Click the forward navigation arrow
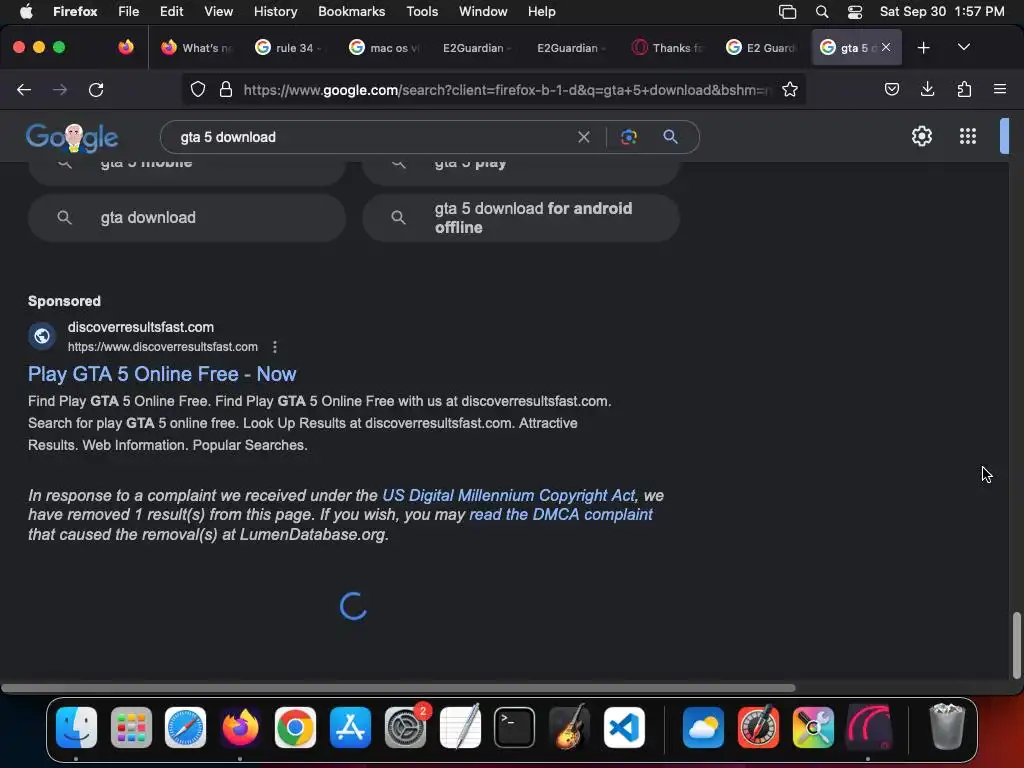 tap(60, 89)
